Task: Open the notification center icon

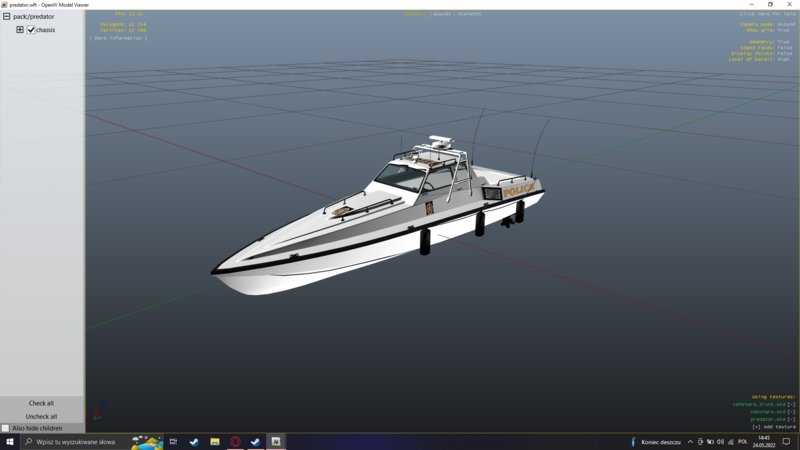Action: pyautogui.click(x=787, y=442)
